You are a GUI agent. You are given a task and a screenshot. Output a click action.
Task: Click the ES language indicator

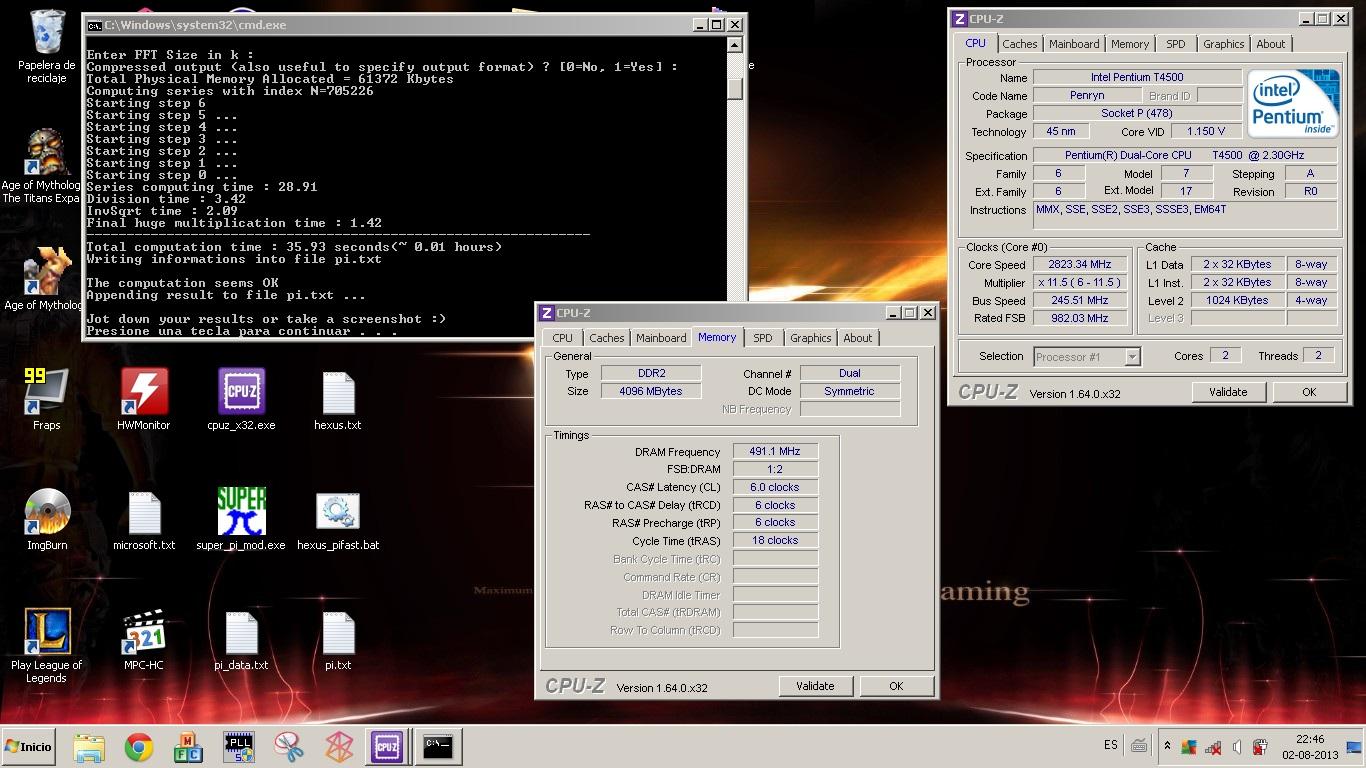(x=1111, y=746)
